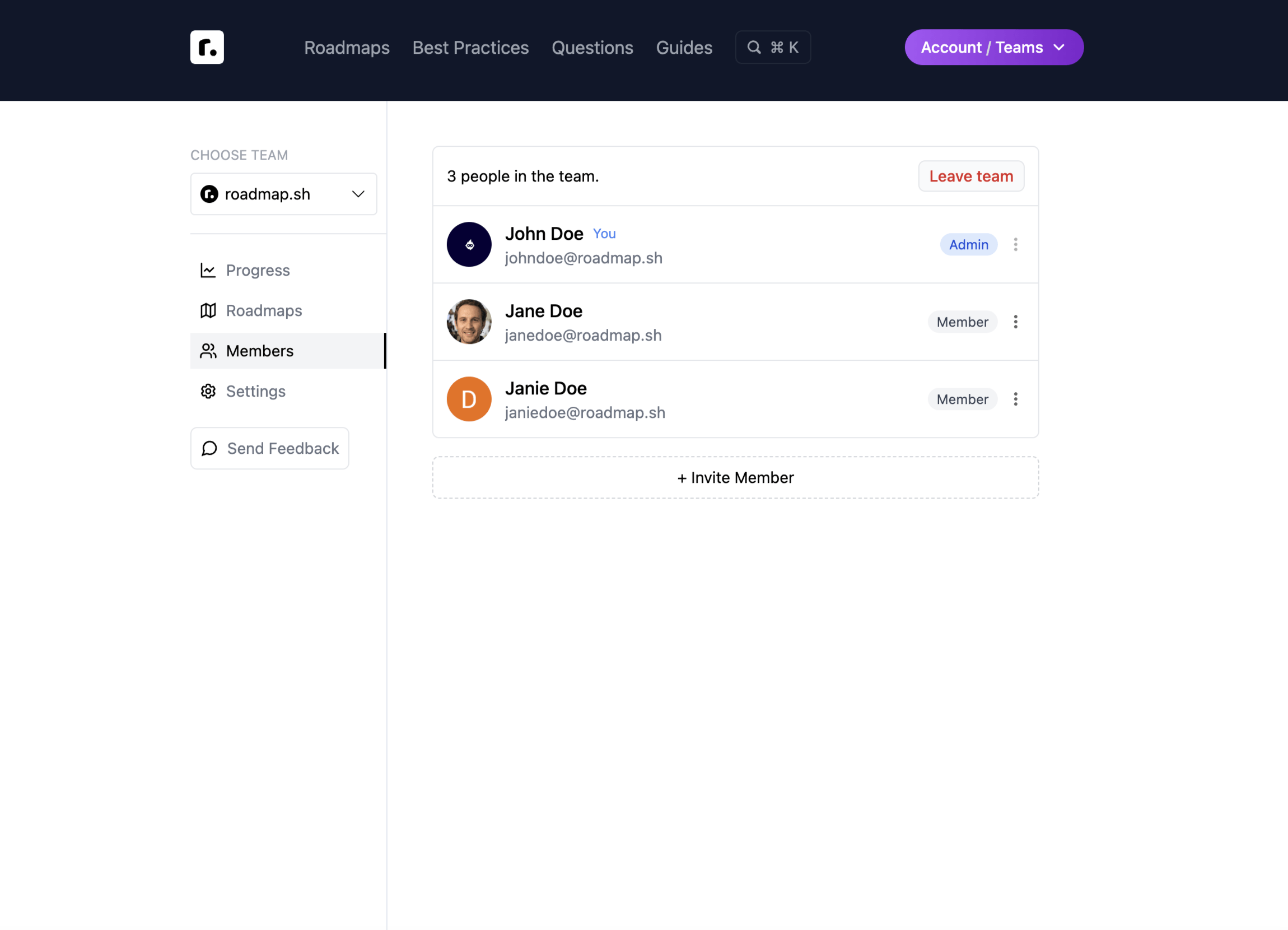This screenshot has height=930, width=1288.
Task: Select Members in the sidebar
Action: tap(288, 351)
